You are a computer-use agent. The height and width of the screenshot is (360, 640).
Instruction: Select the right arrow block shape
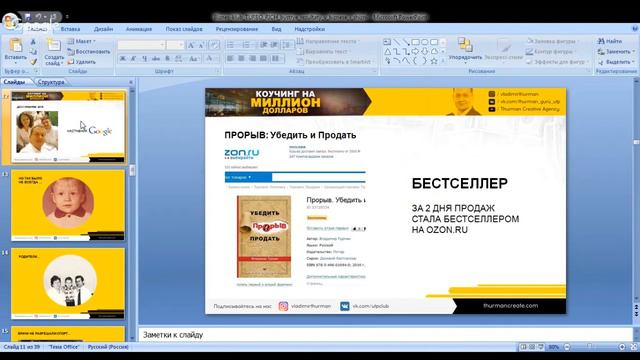[416, 52]
